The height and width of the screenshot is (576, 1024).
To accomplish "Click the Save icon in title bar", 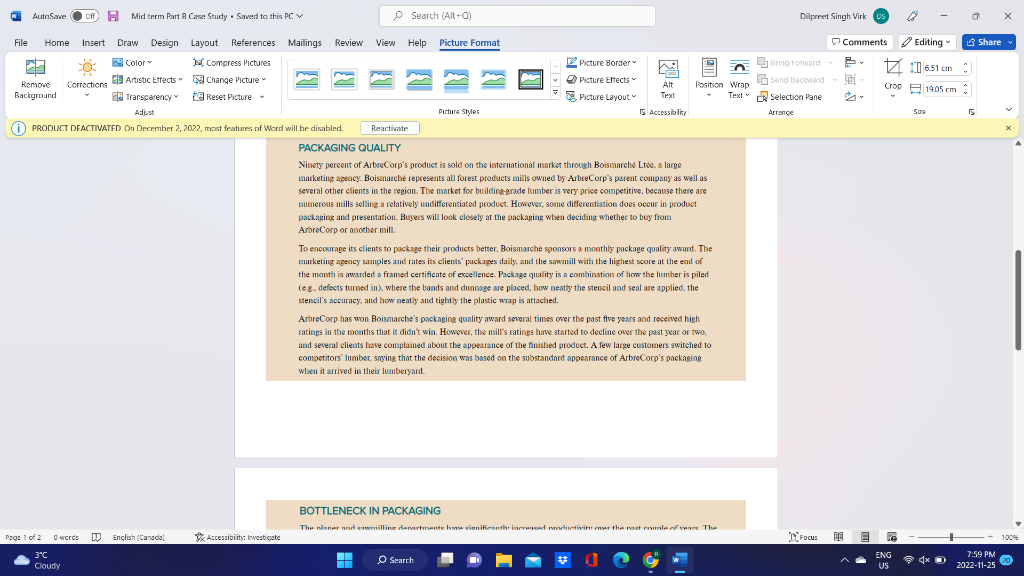I will (x=113, y=16).
